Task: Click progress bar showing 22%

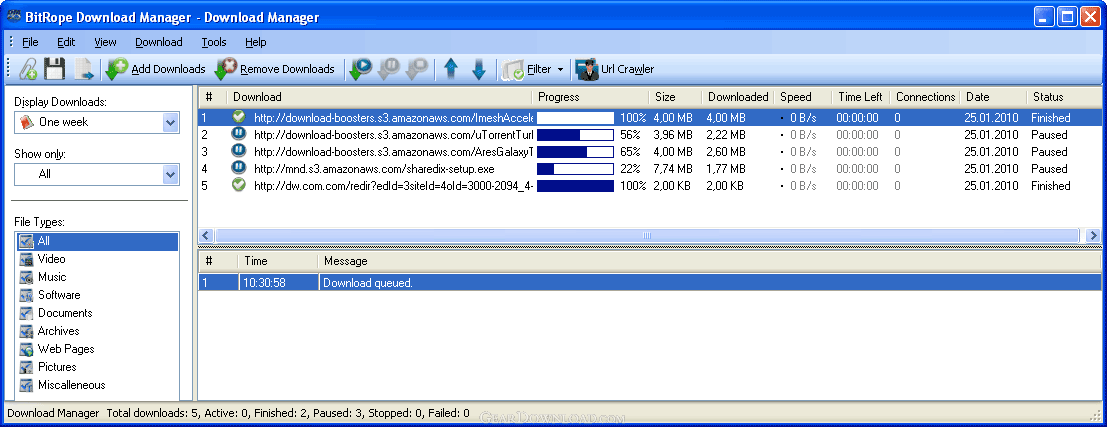Action: coord(575,169)
